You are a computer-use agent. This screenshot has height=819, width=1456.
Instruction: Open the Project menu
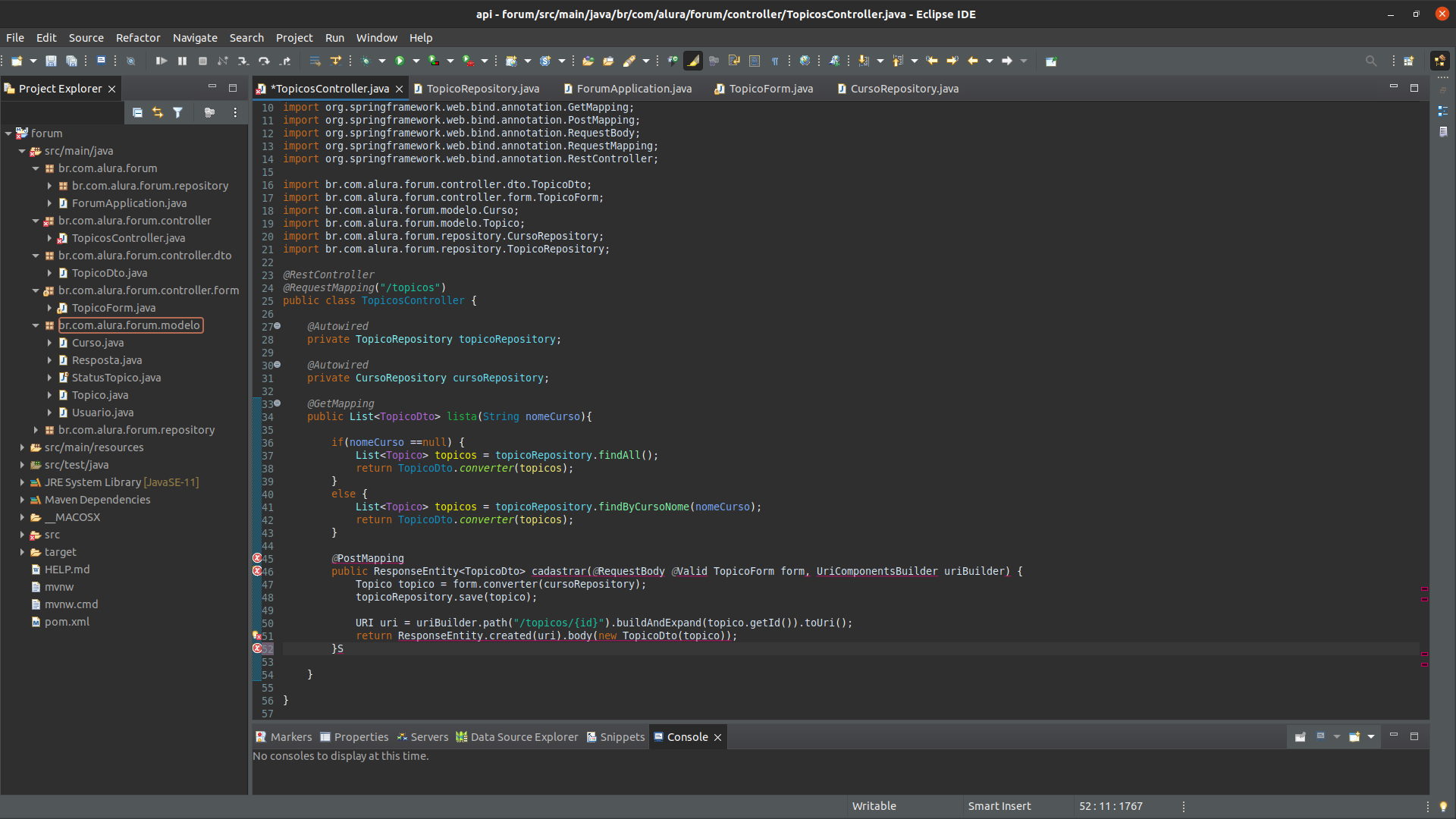tap(294, 38)
